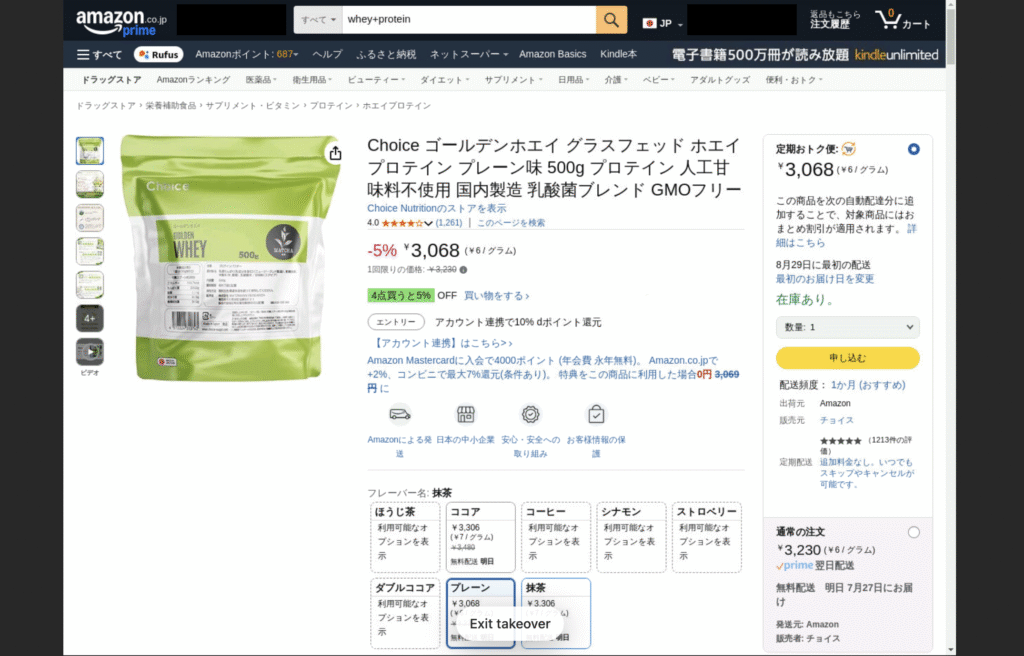The width and height of the screenshot is (1024, 656).
Task: Click the 日本の中小企業 storefront icon
Action: (x=465, y=414)
